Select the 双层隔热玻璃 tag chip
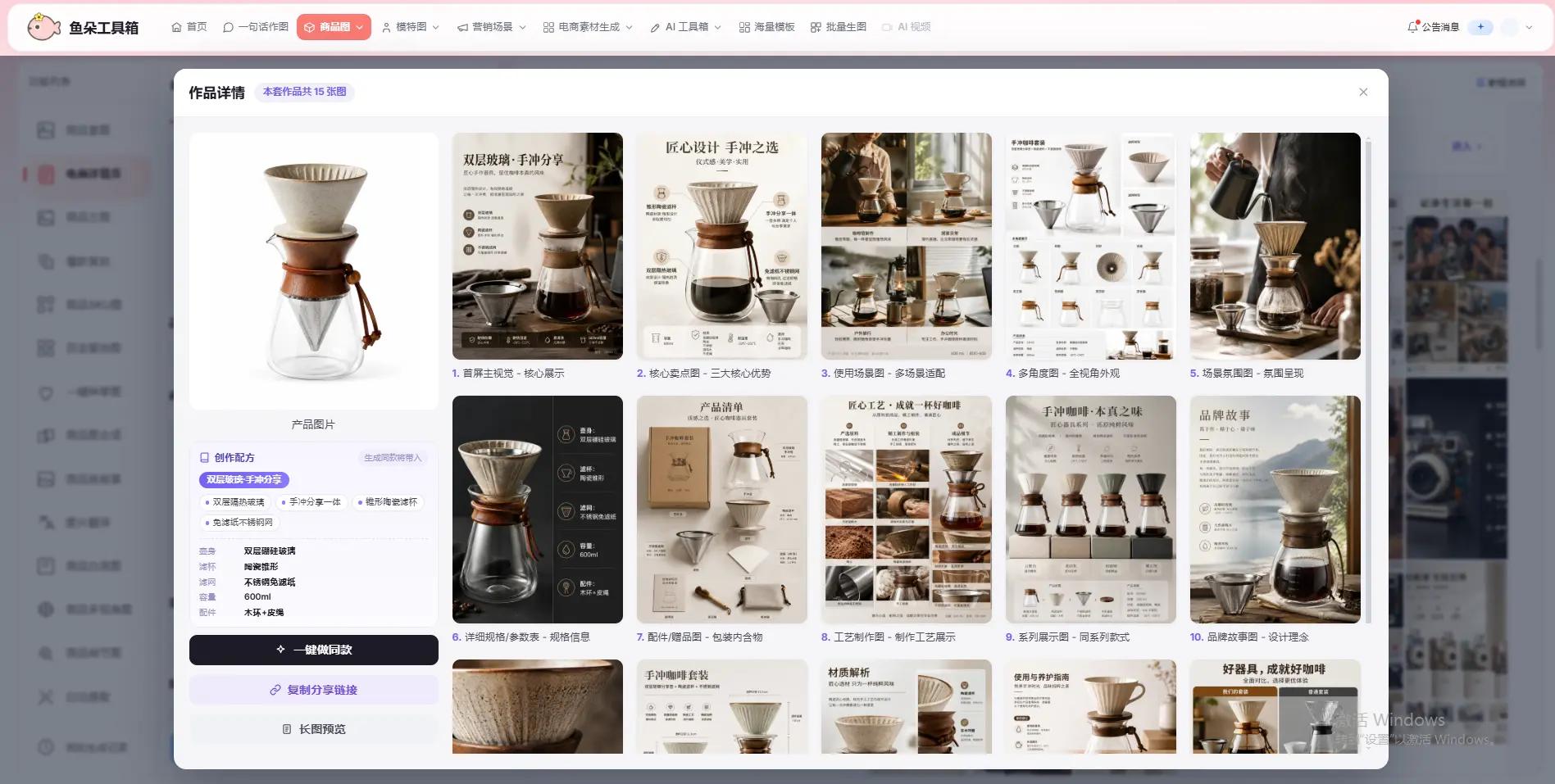Screen dimensions: 1555x784 pos(235,502)
